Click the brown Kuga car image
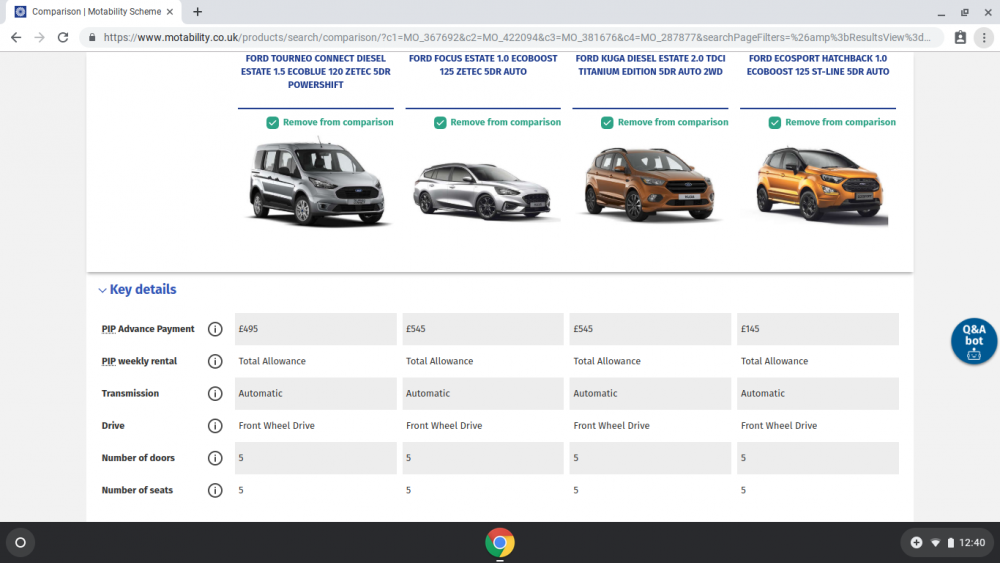The width and height of the screenshot is (1000, 563). (x=649, y=184)
